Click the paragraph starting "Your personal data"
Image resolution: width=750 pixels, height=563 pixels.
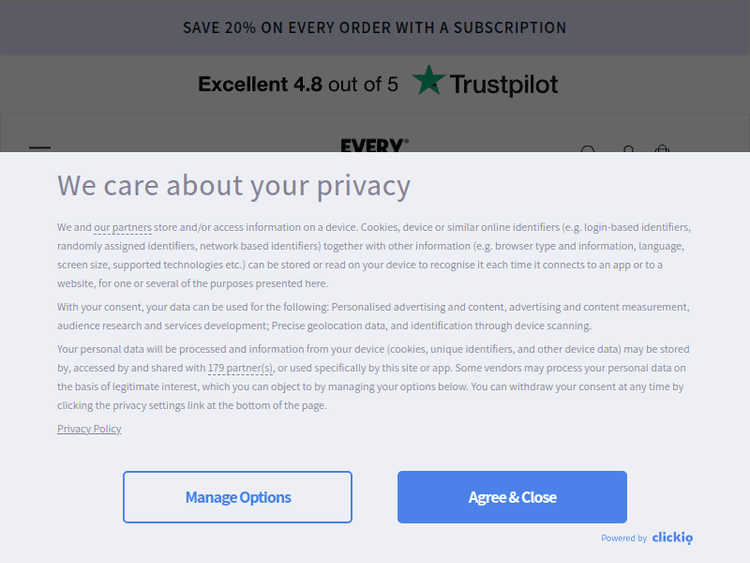[x=374, y=377]
